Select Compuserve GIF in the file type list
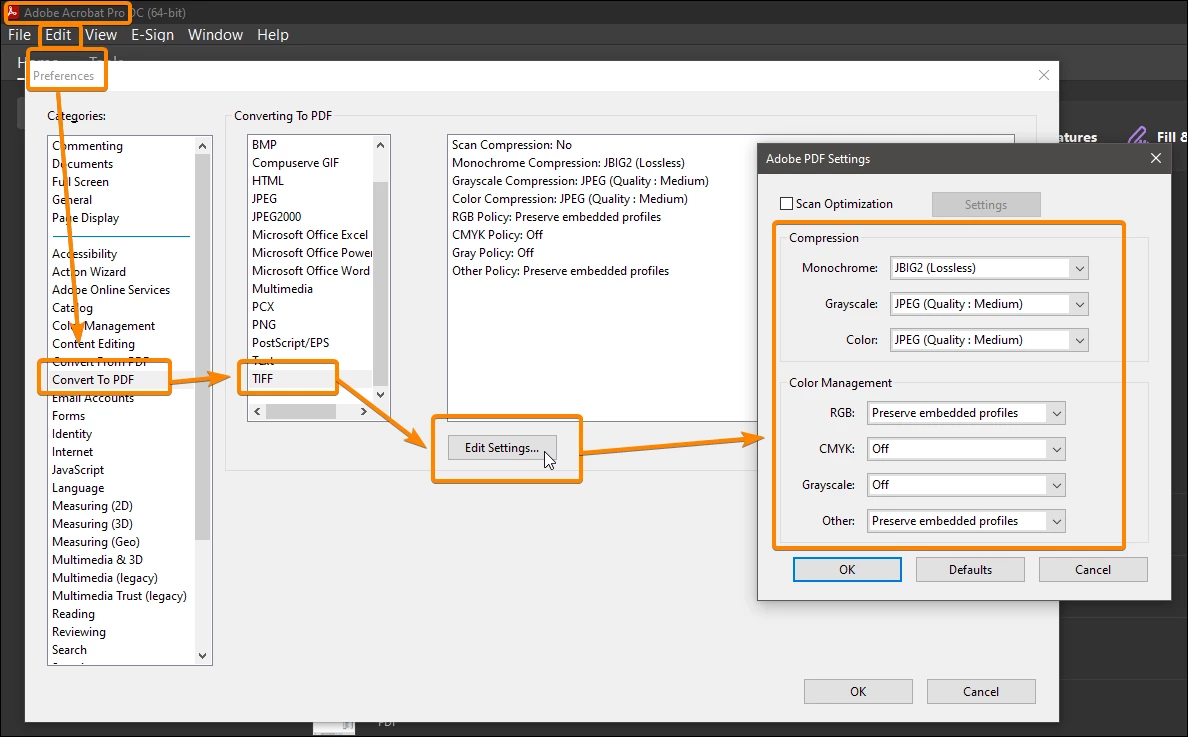 coord(295,163)
